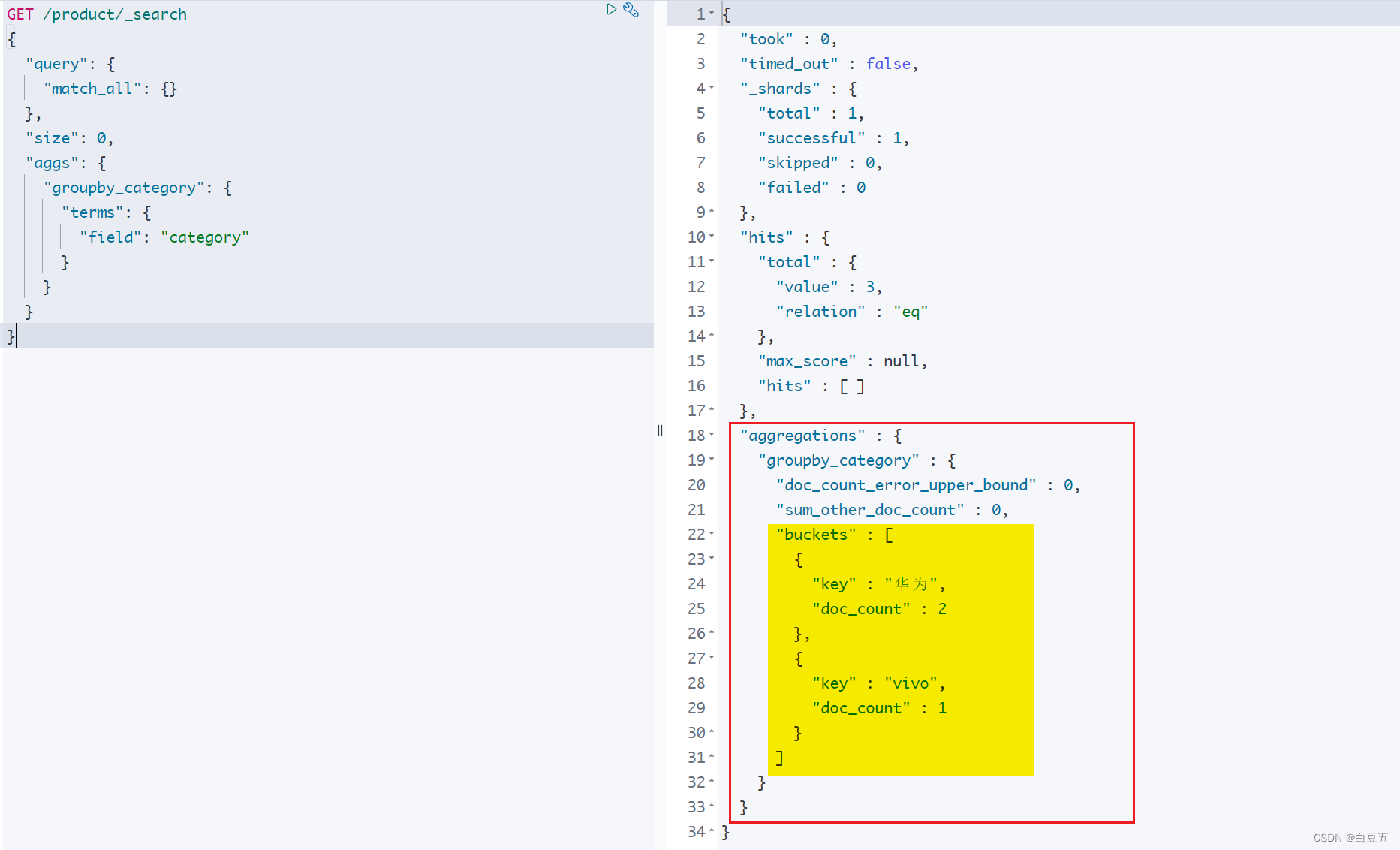Click the fold marker at line 14

pos(712,336)
